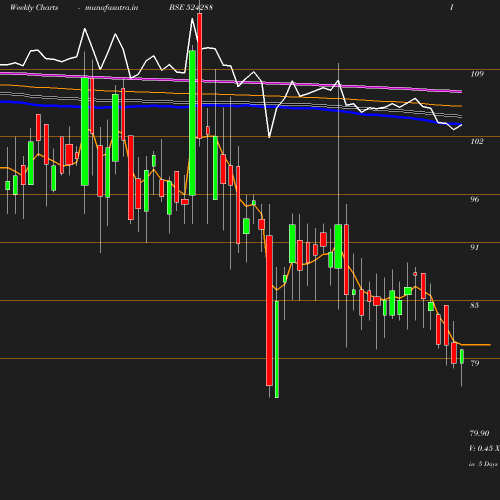
Task: Click the 79.90 last price value
Action: [x=479, y=433]
